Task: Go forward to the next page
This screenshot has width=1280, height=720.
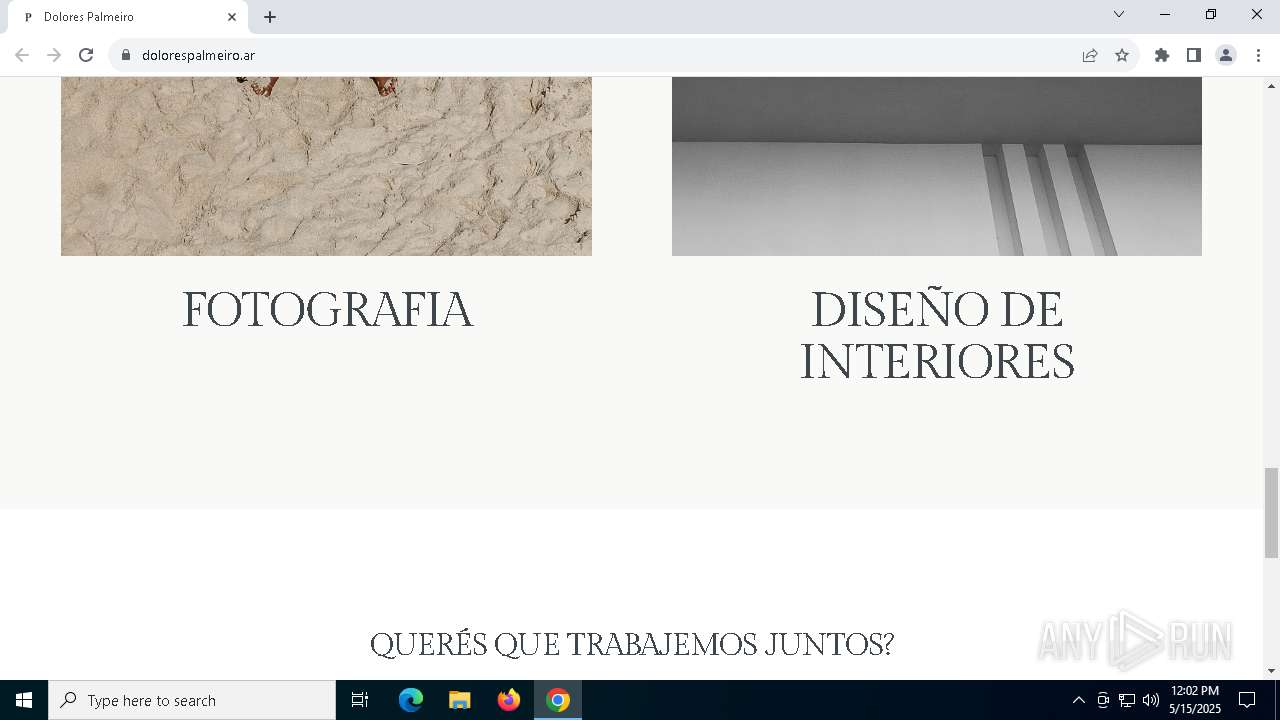Action: [x=54, y=55]
